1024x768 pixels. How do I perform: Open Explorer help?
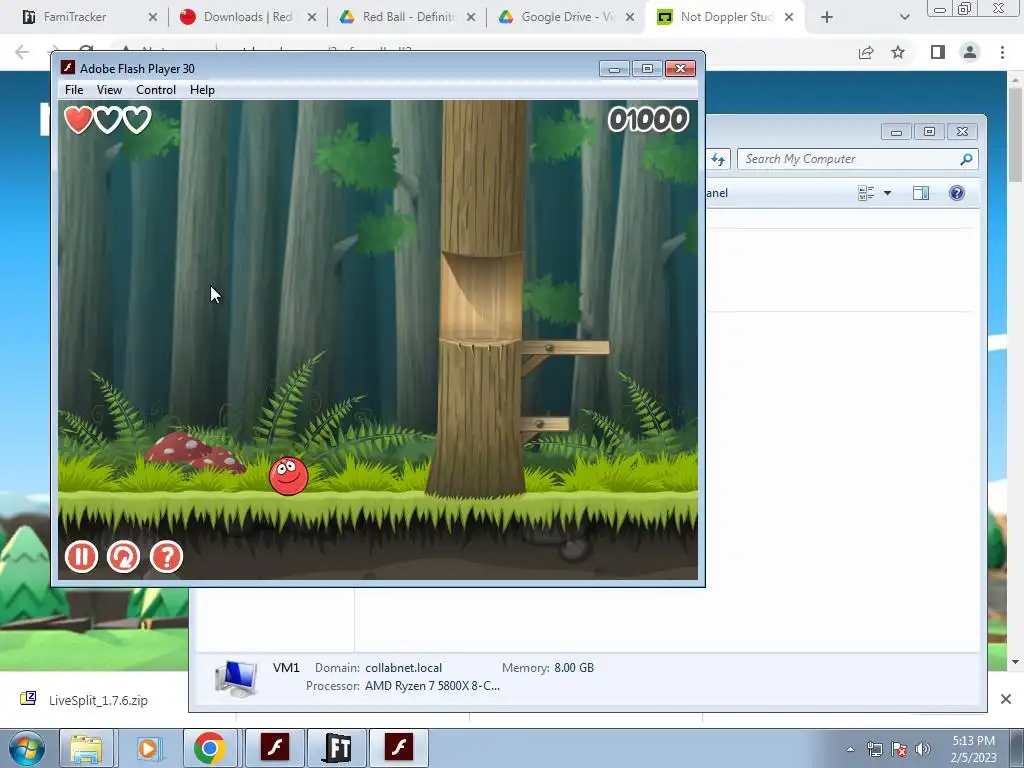coord(957,193)
